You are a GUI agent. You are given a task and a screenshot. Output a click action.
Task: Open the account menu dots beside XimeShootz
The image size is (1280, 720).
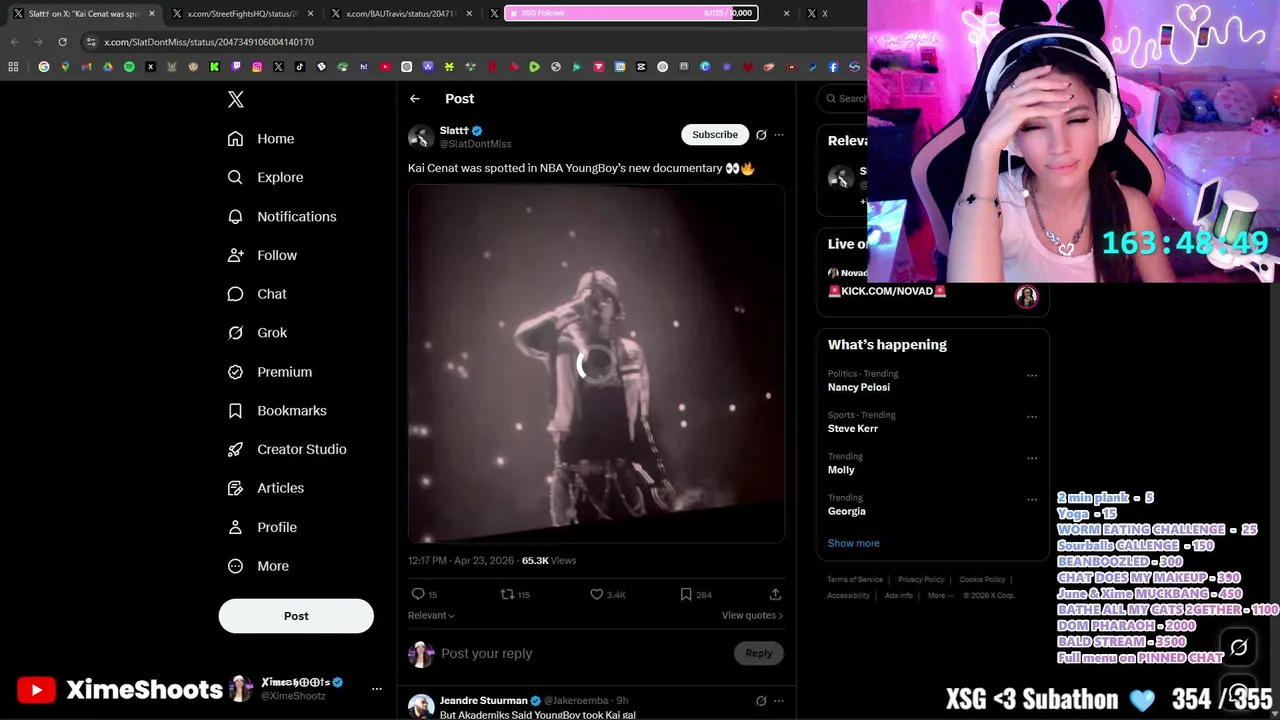click(377, 689)
